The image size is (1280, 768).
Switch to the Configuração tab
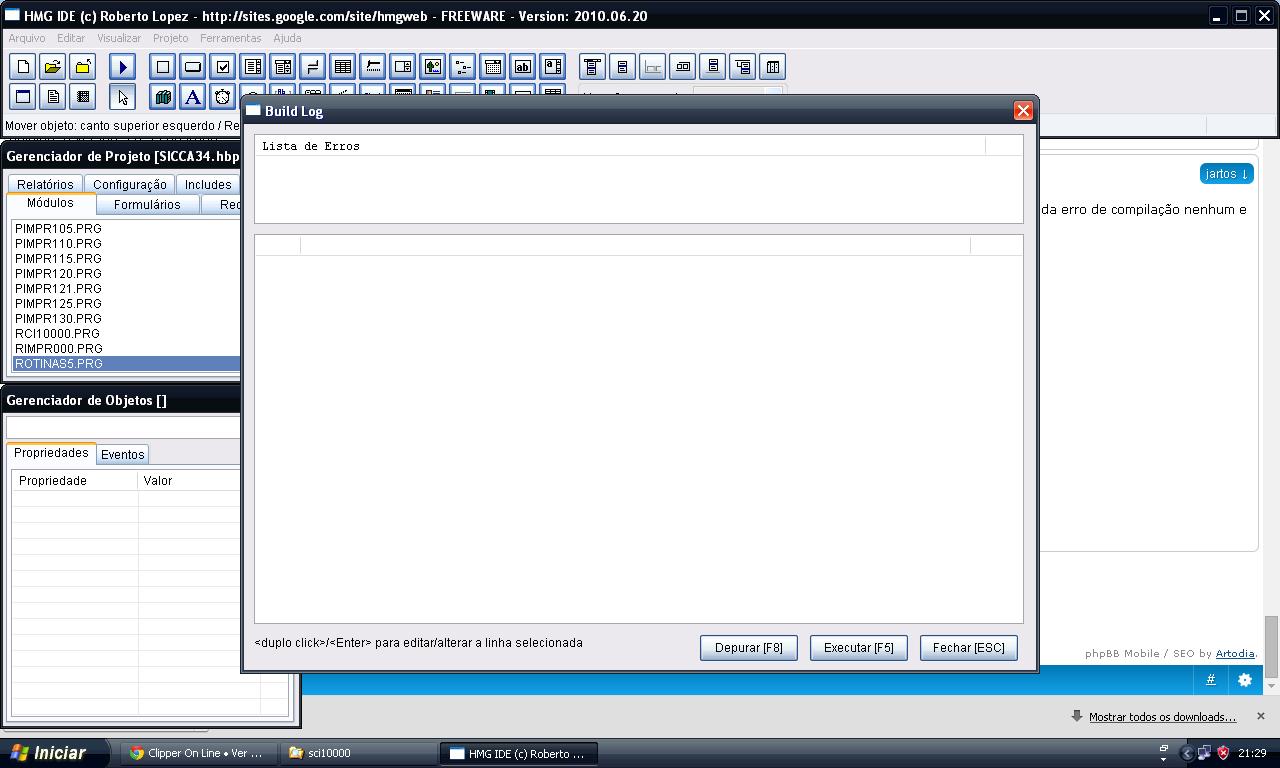pos(130,184)
